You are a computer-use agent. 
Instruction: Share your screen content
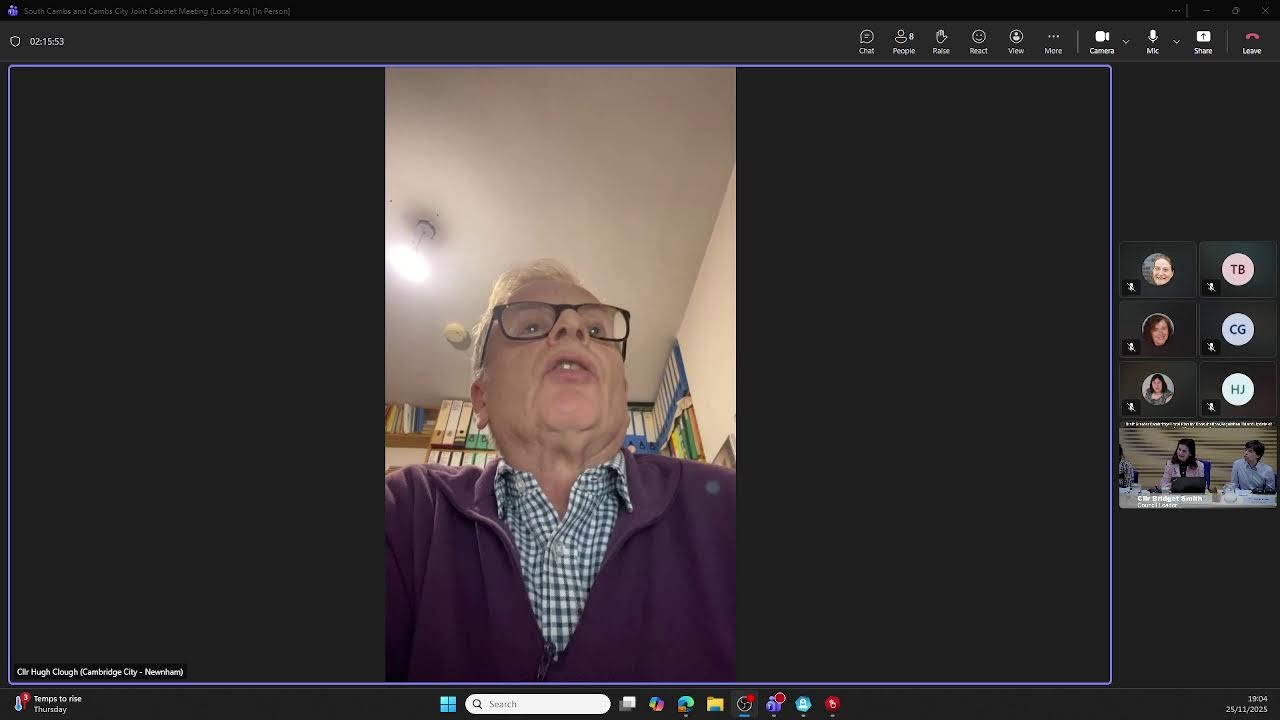point(1203,42)
